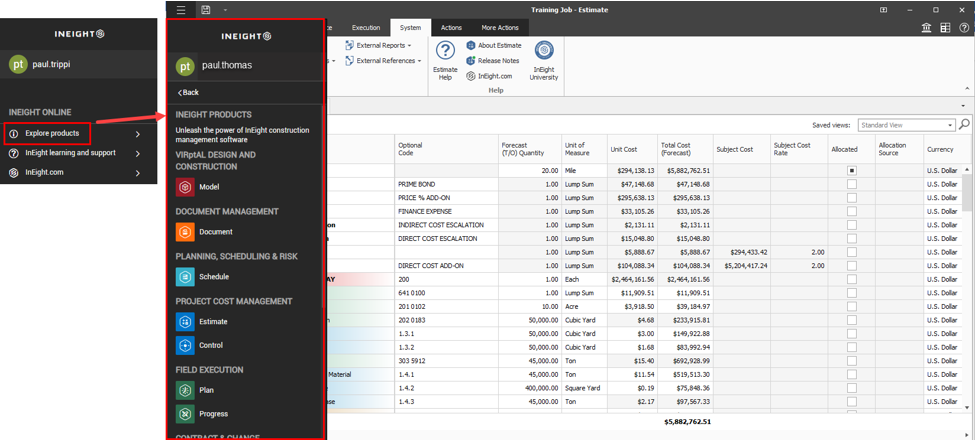Click the Progress product label
This screenshot has width=975, height=440.
213,413
